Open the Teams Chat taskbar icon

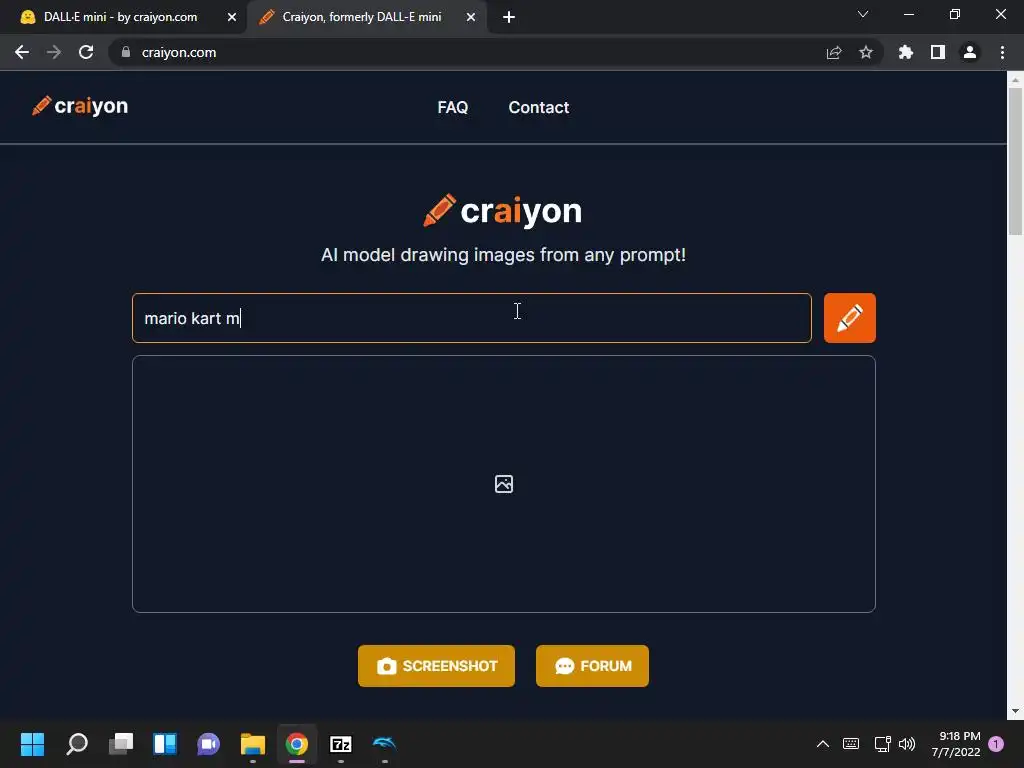(208, 744)
